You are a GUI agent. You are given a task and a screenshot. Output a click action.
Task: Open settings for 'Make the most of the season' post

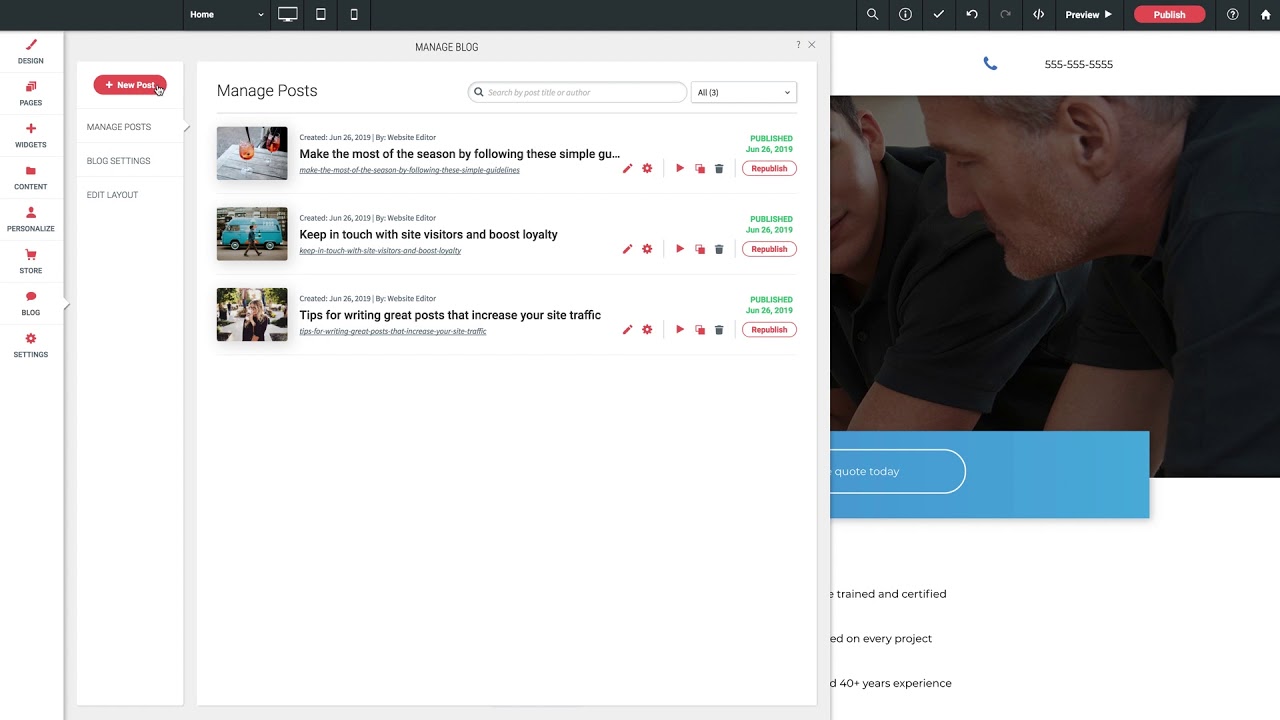647,168
